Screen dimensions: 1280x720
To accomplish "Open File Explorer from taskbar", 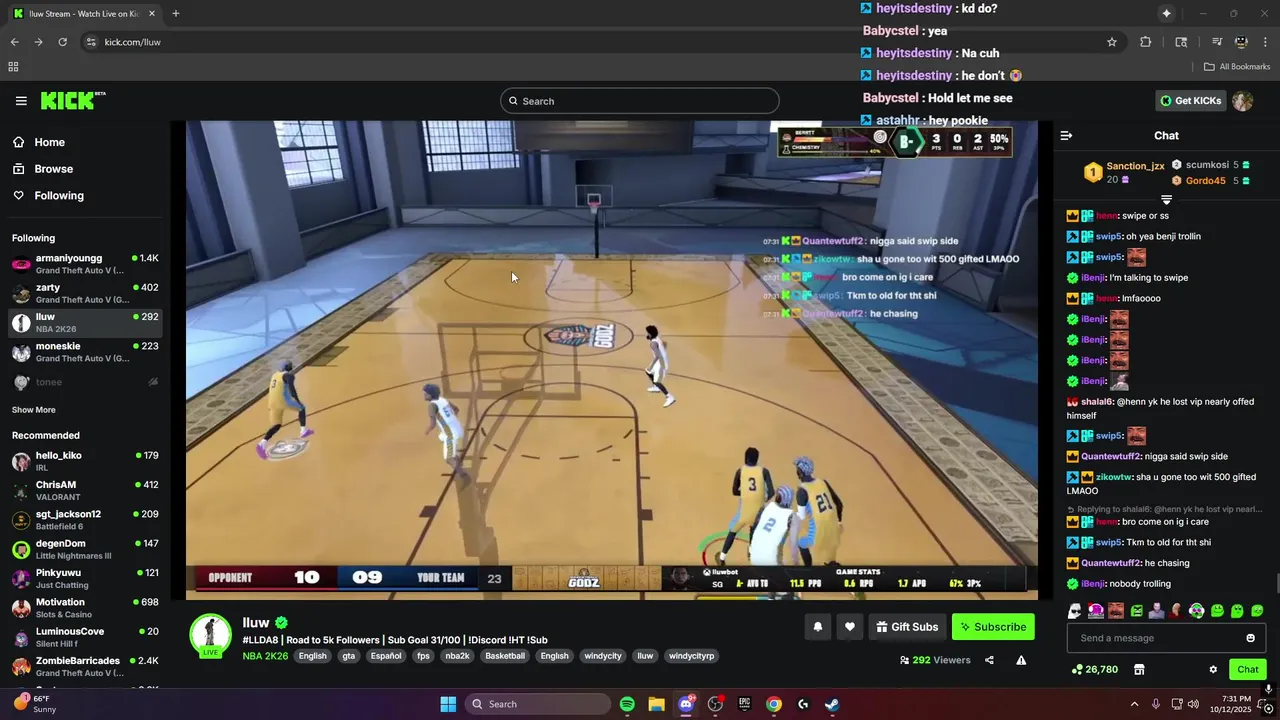I will click(656, 704).
